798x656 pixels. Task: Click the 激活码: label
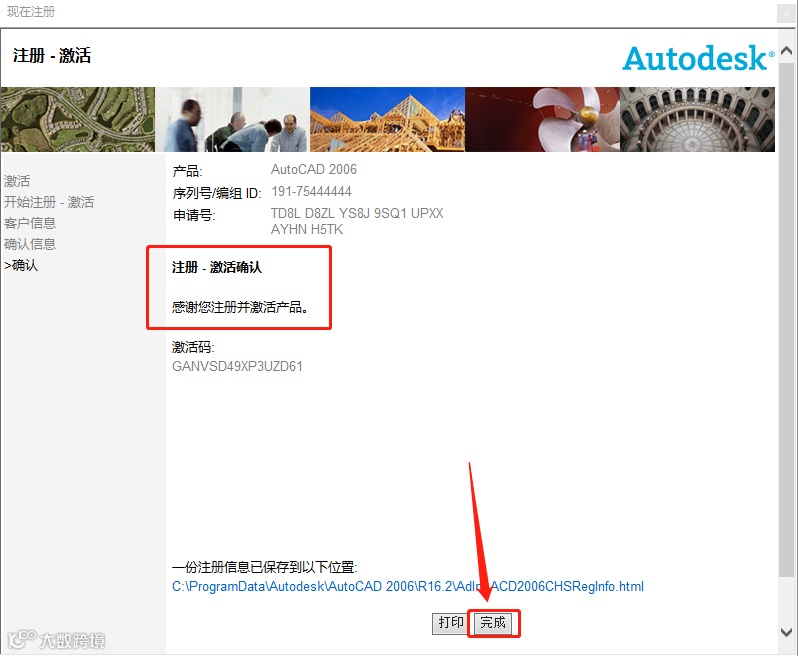point(193,347)
